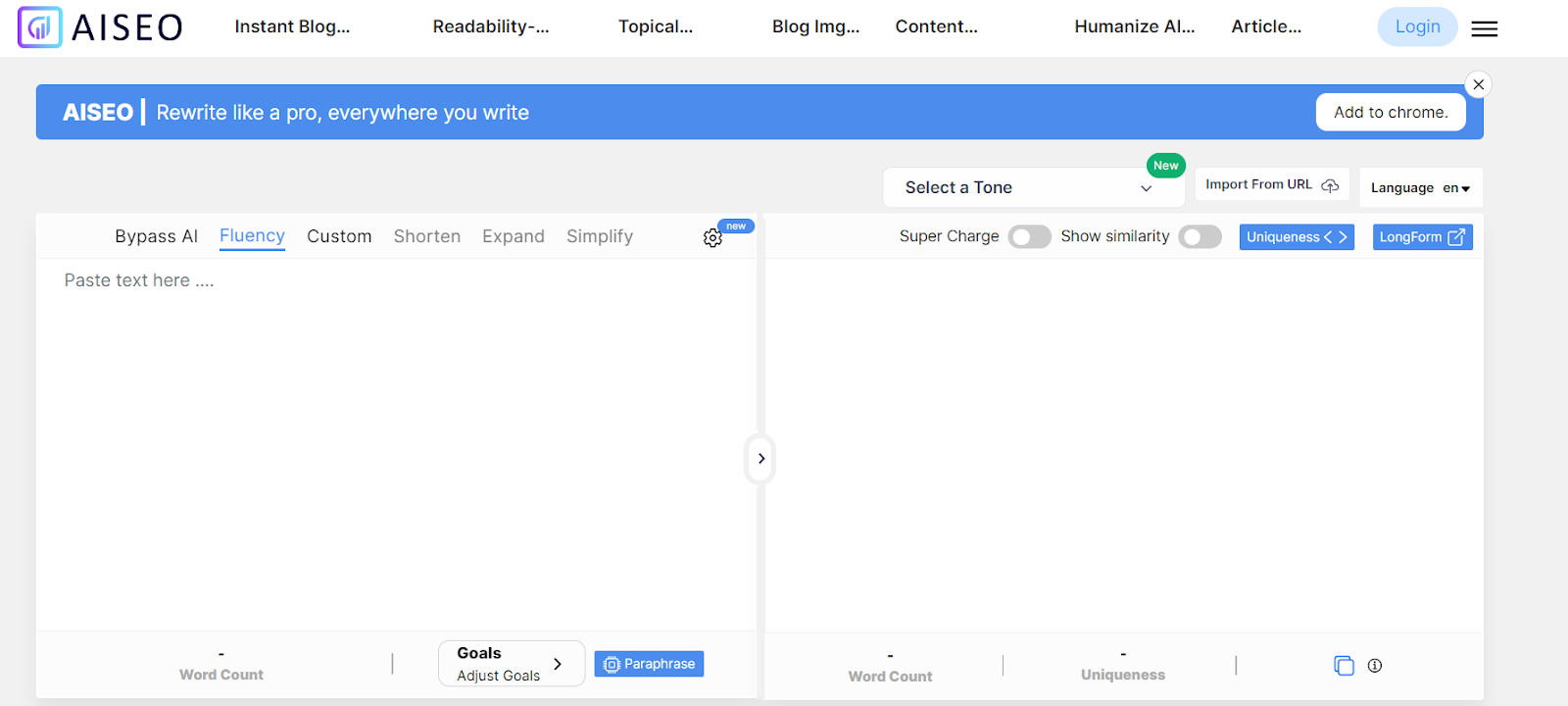This screenshot has height=706, width=1568.
Task: Click into the Paste text here field
Action: (396, 444)
